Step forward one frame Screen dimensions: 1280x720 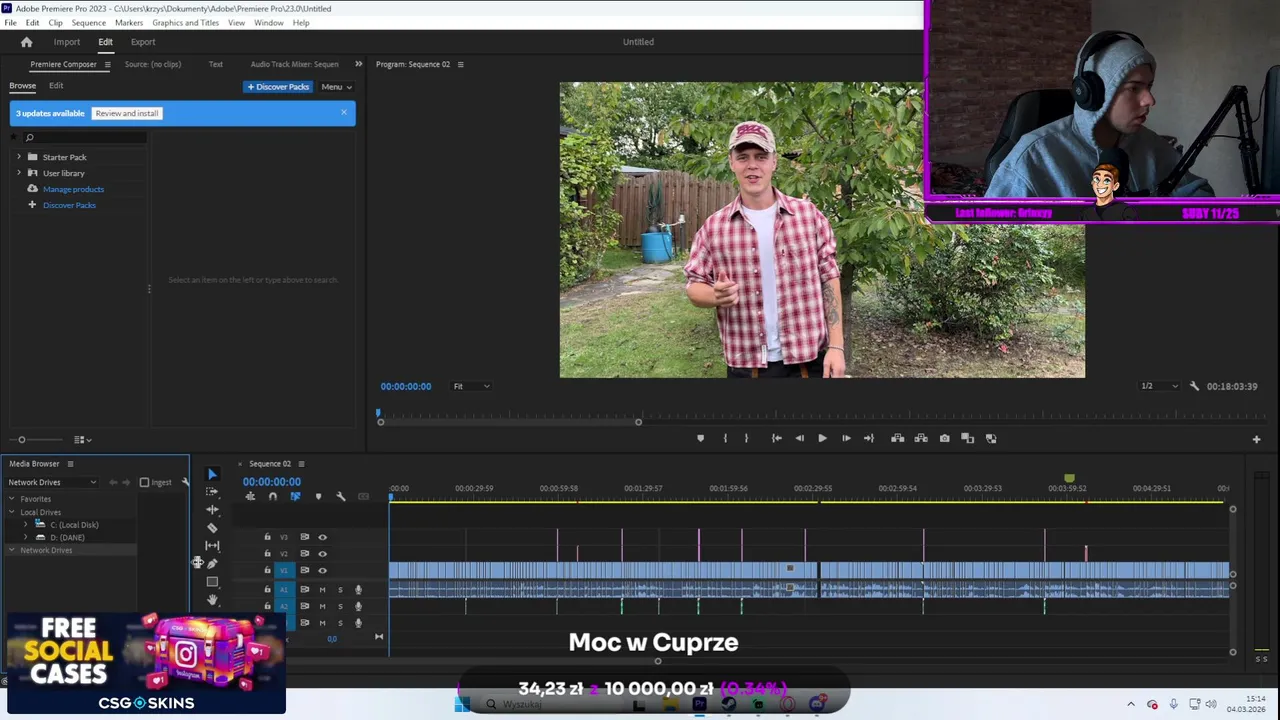coord(846,438)
